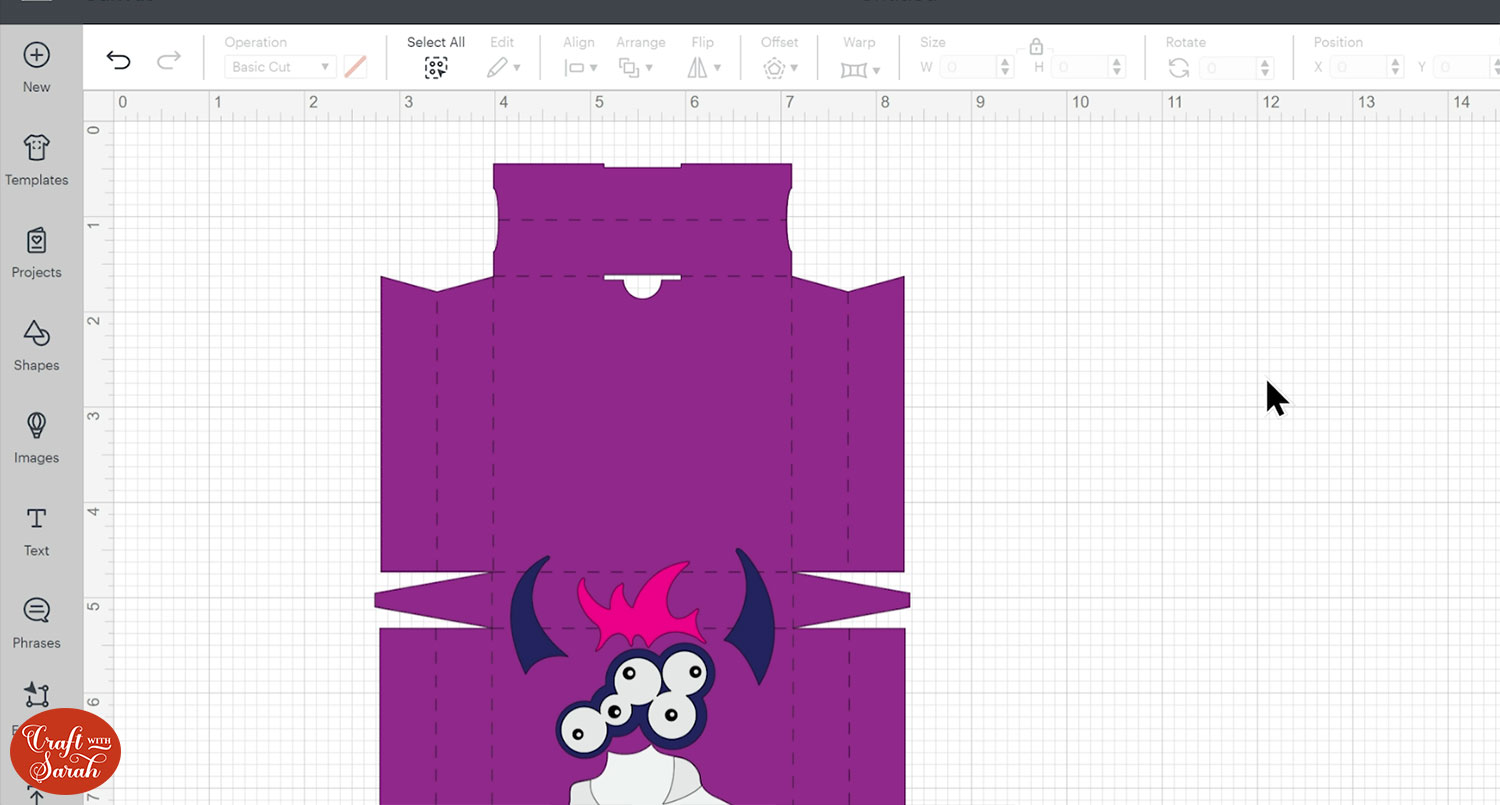Open the Flip options menu
The width and height of the screenshot is (1500, 805).
pos(703,67)
